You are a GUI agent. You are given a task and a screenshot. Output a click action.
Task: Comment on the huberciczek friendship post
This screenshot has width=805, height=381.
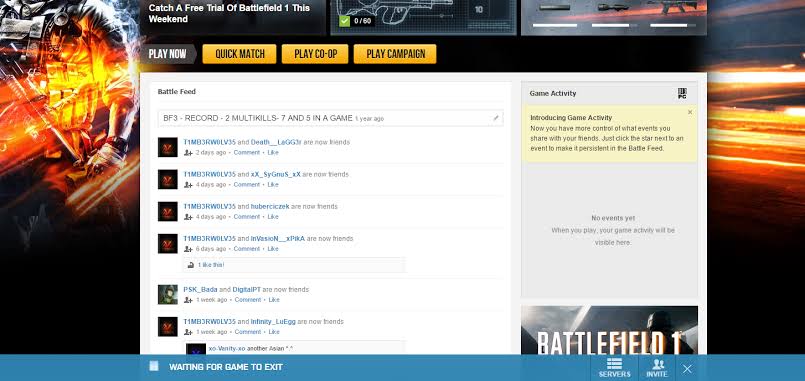246,217
